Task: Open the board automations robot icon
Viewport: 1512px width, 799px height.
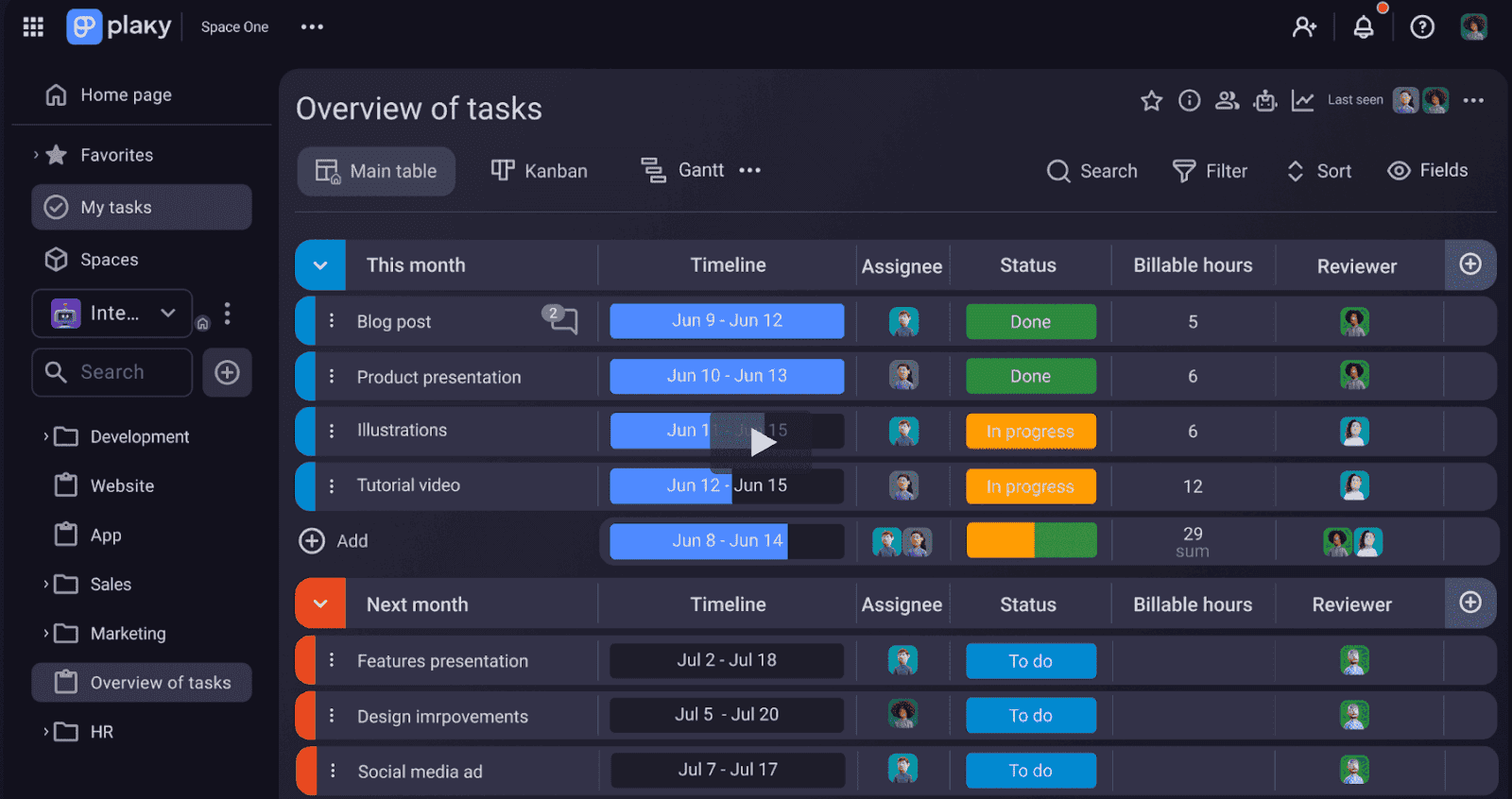Action: click(x=1265, y=100)
